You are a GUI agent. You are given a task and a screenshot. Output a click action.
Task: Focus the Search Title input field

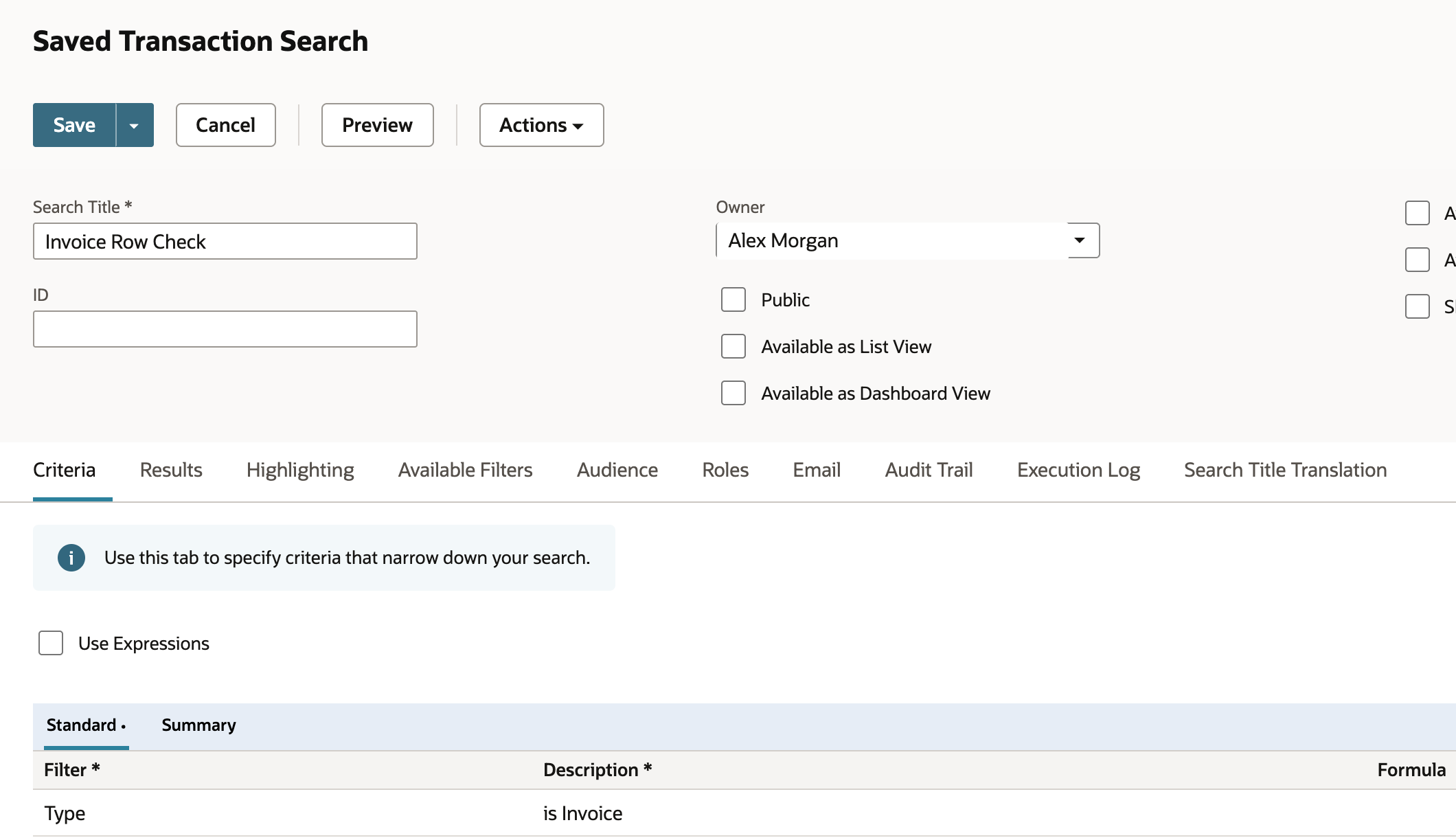tap(225, 241)
